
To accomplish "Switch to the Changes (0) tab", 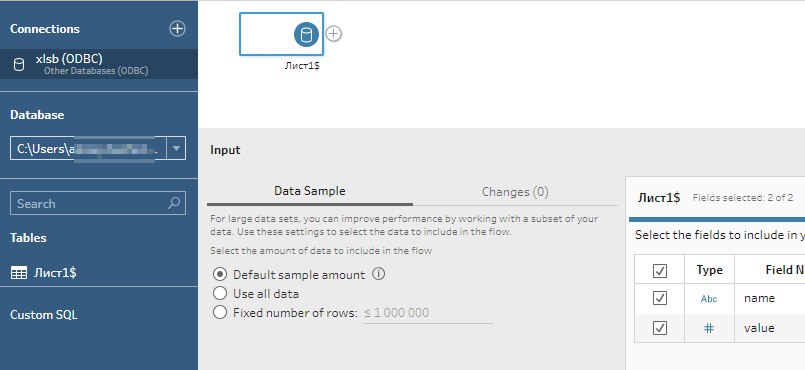I will pos(515,192).
